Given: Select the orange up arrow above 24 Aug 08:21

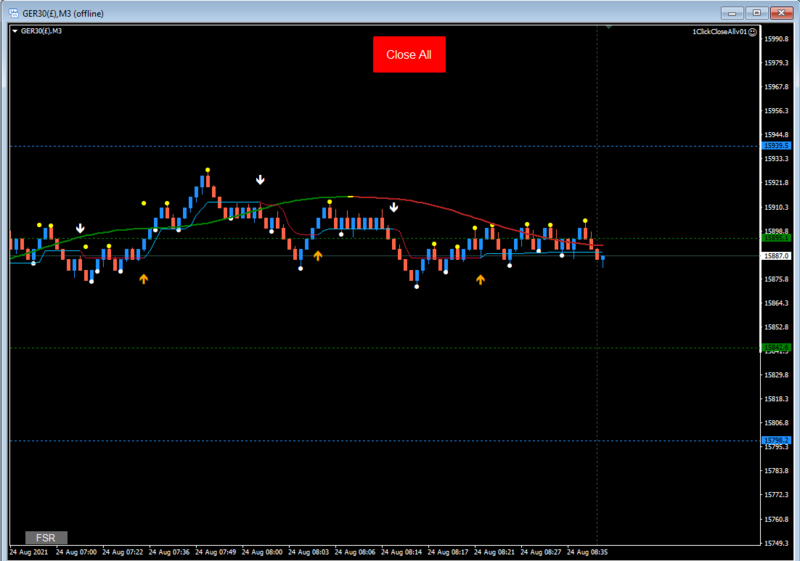Looking at the screenshot, I should coord(481,279).
